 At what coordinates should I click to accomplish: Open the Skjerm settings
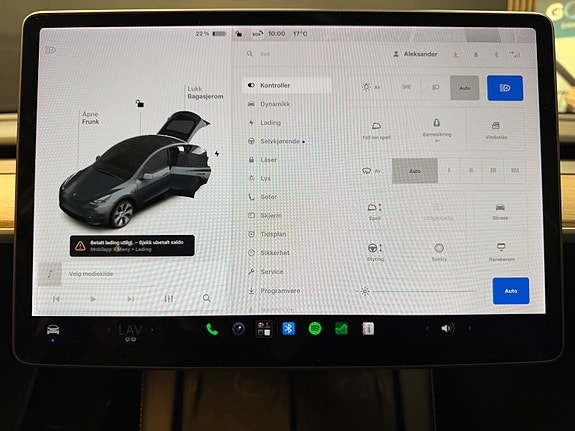pyautogui.click(x=264, y=215)
